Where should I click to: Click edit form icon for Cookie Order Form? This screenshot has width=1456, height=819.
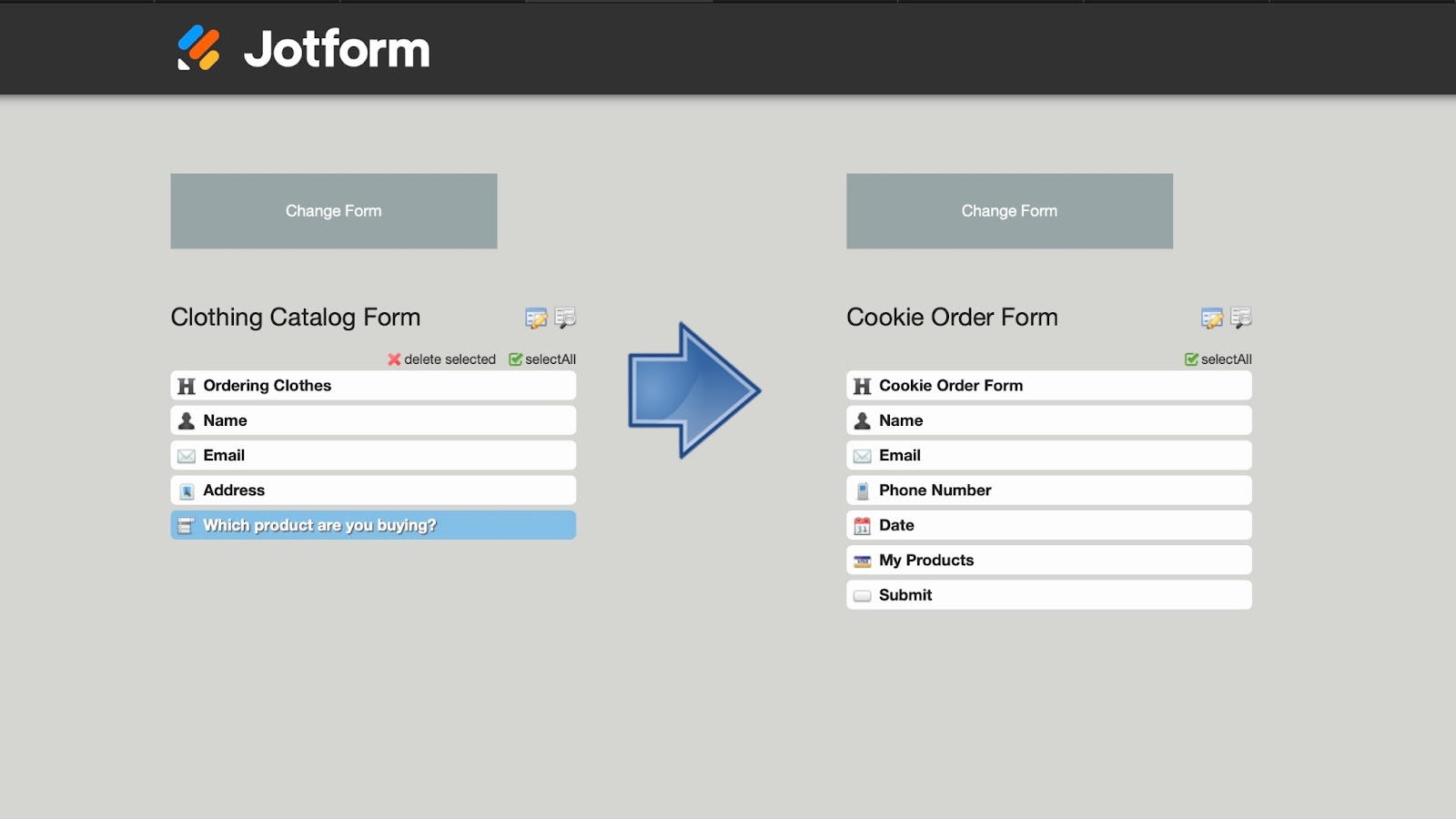point(1211,318)
